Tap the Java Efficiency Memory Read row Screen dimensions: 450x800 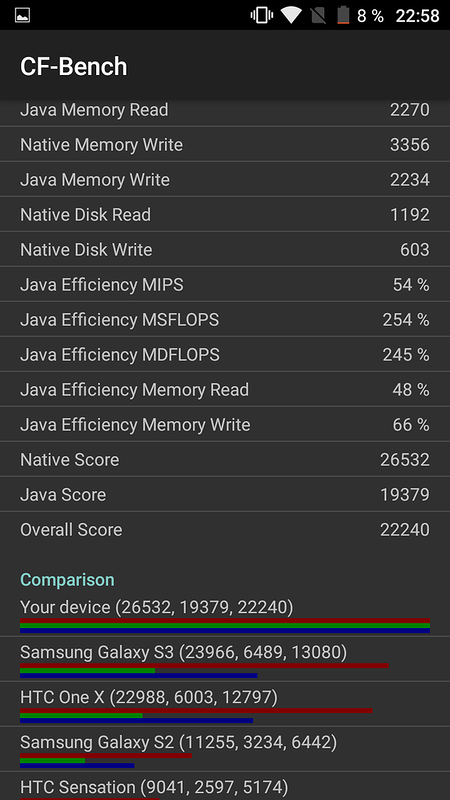[x=225, y=389]
